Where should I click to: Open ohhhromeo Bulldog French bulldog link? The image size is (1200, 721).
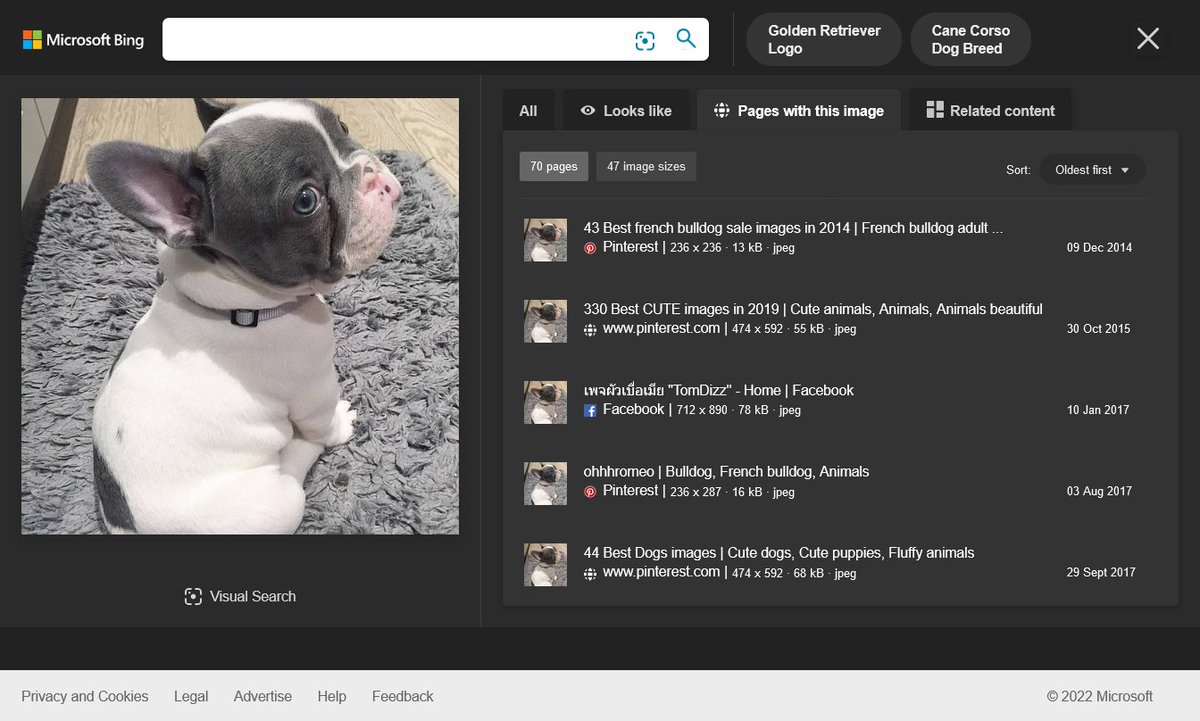pyautogui.click(x=727, y=471)
